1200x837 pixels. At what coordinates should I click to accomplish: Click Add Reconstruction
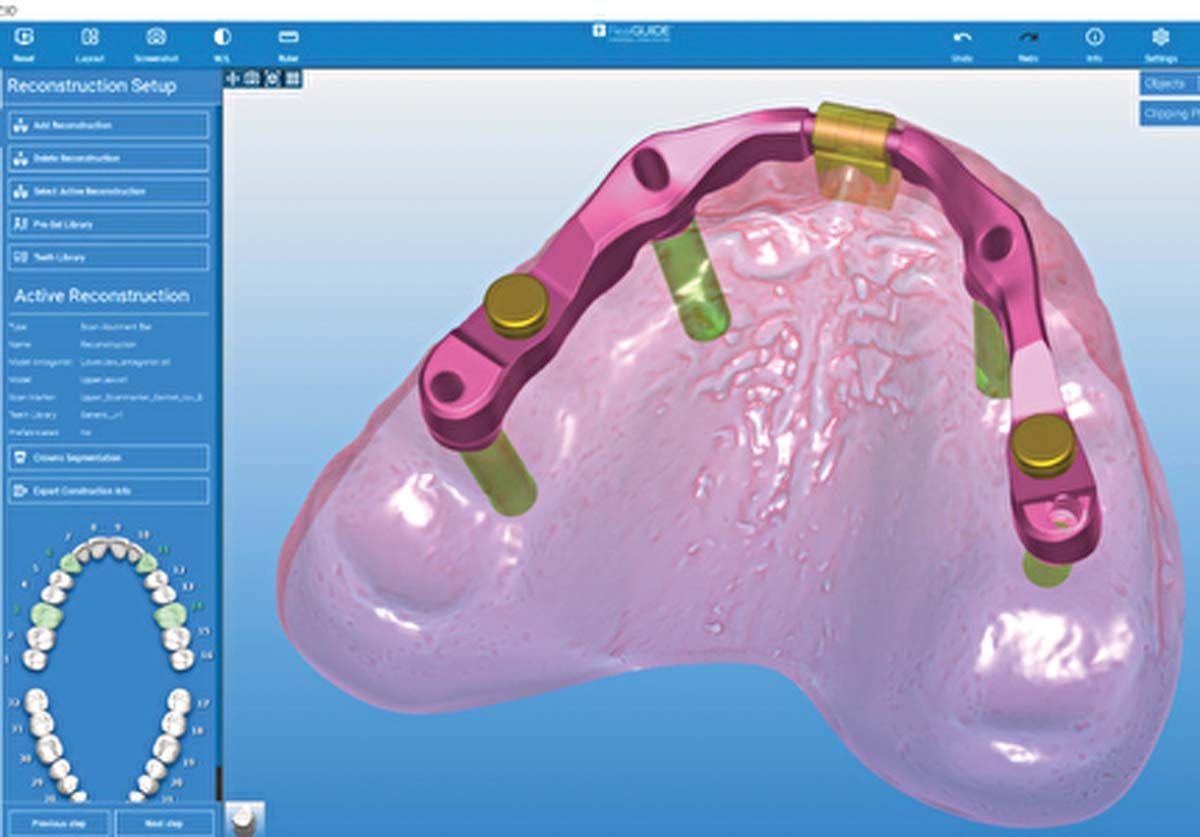click(109, 125)
